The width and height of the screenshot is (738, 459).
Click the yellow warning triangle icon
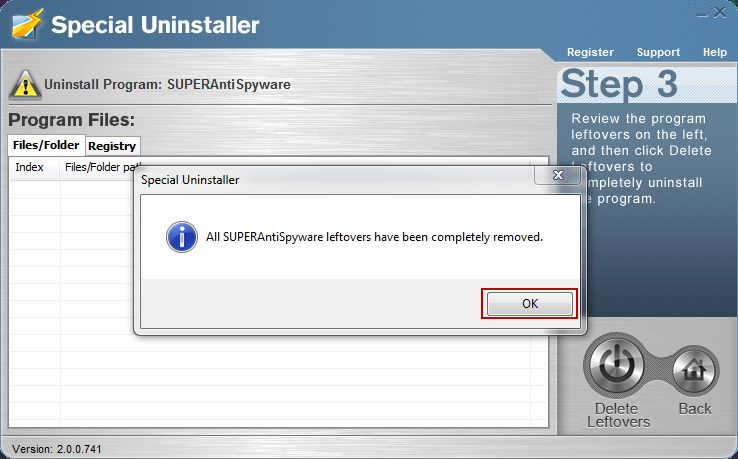pyautogui.click(x=25, y=85)
